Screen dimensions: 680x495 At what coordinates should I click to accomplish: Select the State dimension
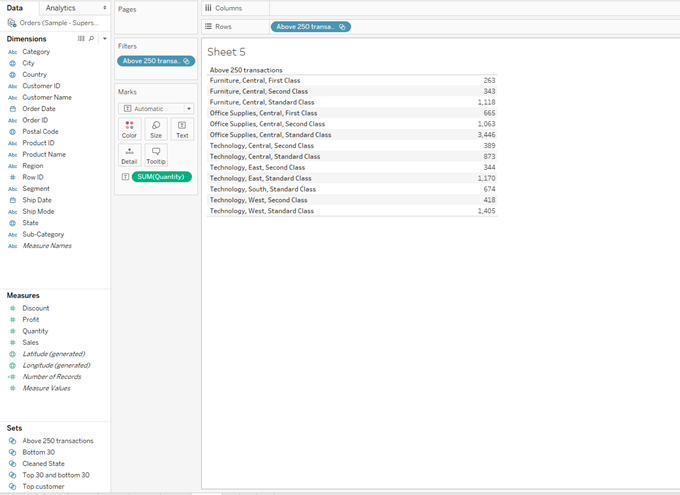pos(30,223)
